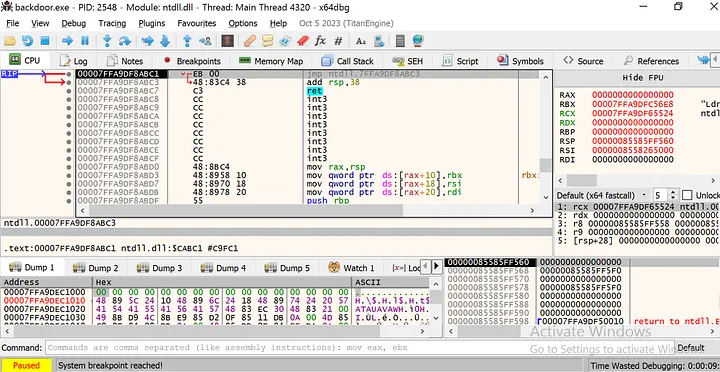The height and width of the screenshot is (372, 720).
Task: Toggle breakpoint bullet at address 00007FFA9DF8ABD7
Action: 68,184
